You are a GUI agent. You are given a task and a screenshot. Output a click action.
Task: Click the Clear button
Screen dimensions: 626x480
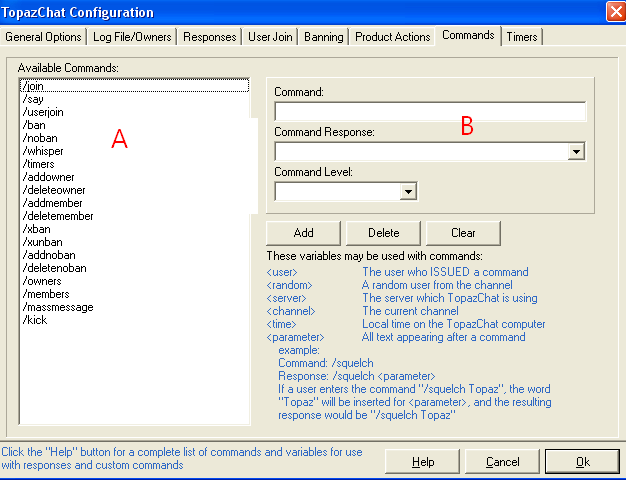[463, 233]
